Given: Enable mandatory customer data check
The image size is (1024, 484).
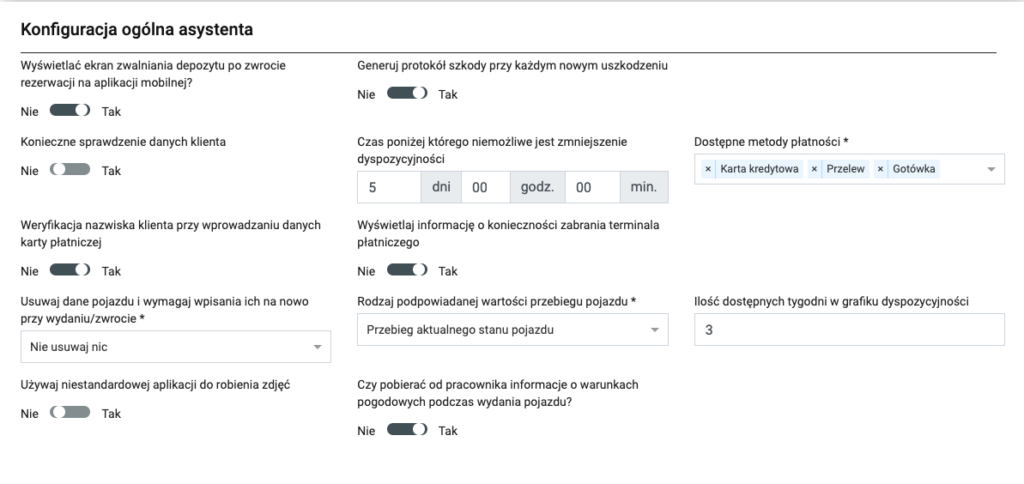Looking at the screenshot, I should [70, 170].
